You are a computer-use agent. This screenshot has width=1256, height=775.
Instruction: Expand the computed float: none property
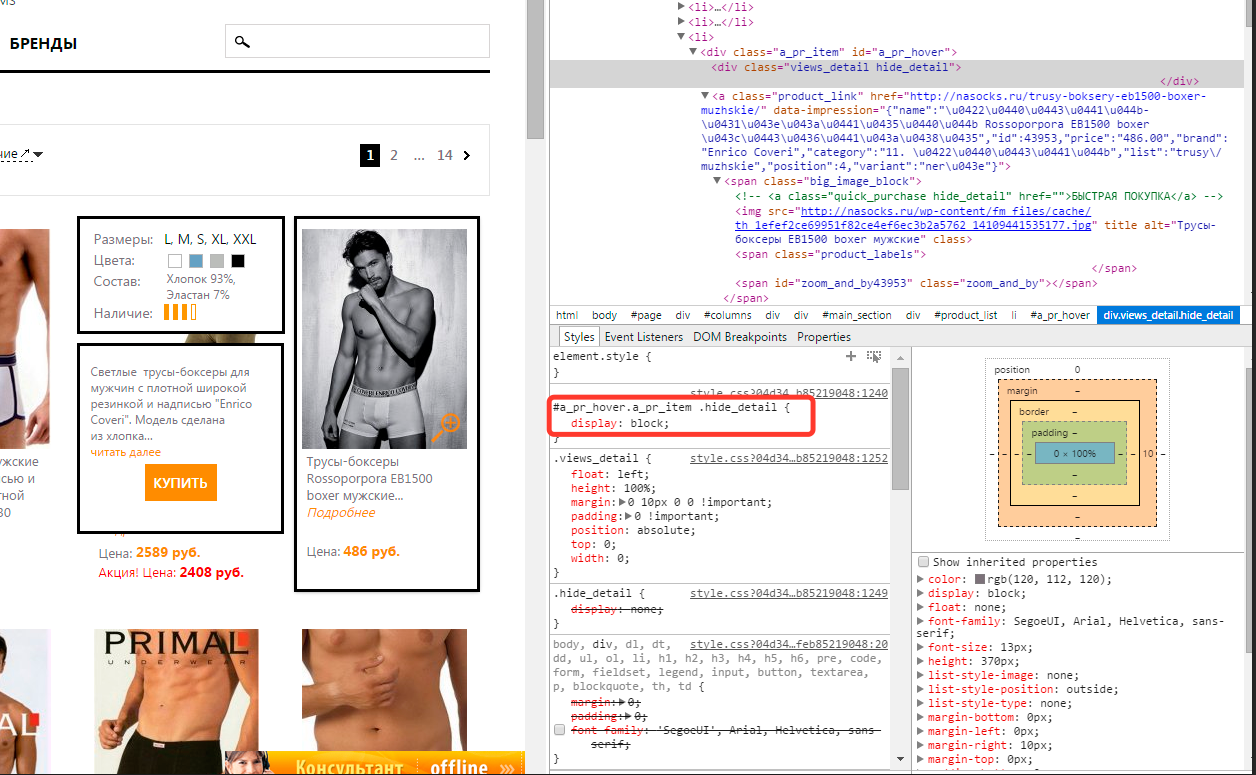pos(922,607)
